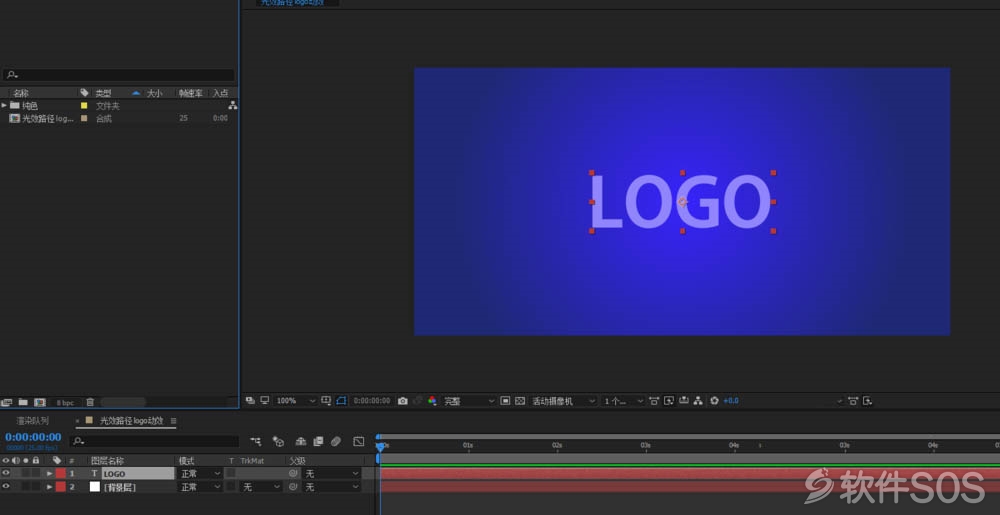Switch to 渲染队列 tab
Screen dimensions: 1000x515
[x=33, y=421]
